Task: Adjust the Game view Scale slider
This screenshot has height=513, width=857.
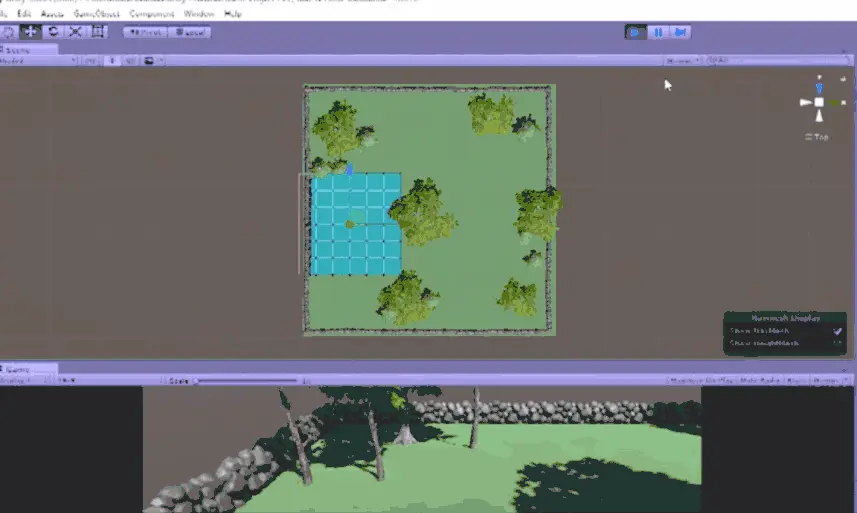Action: [x=247, y=381]
